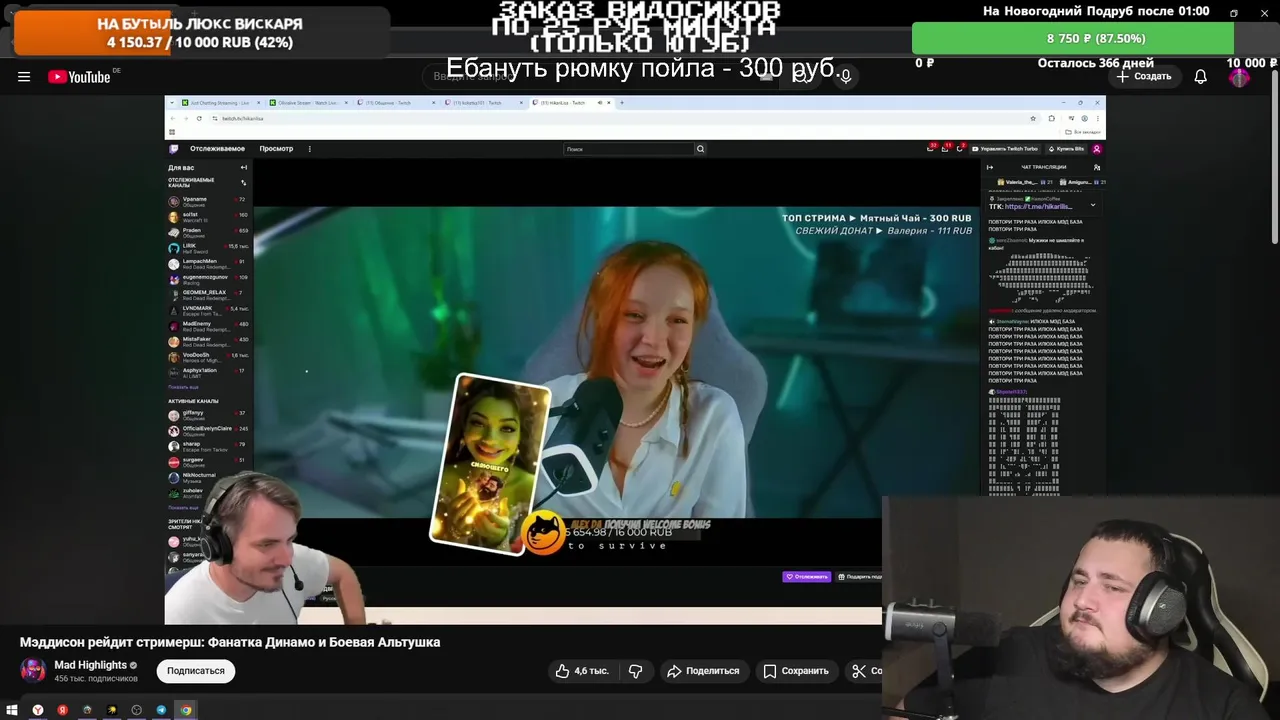The width and height of the screenshot is (1280, 720).
Task: Open the browser tab search chevron
Action: tap(172, 103)
